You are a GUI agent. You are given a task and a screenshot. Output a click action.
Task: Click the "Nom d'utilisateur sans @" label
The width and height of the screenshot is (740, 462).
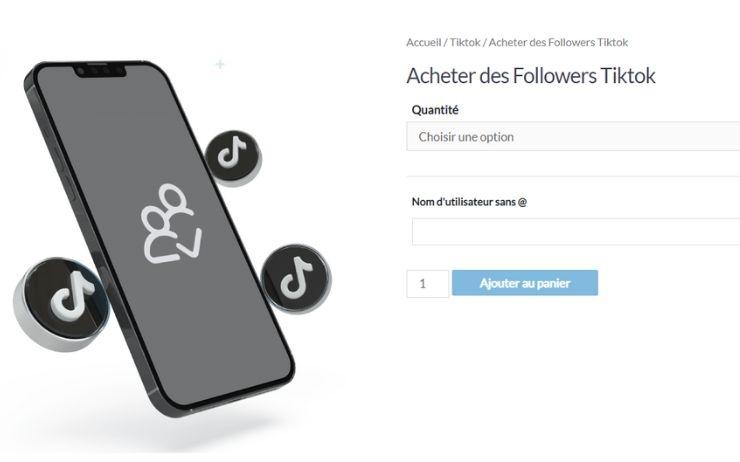click(x=469, y=202)
